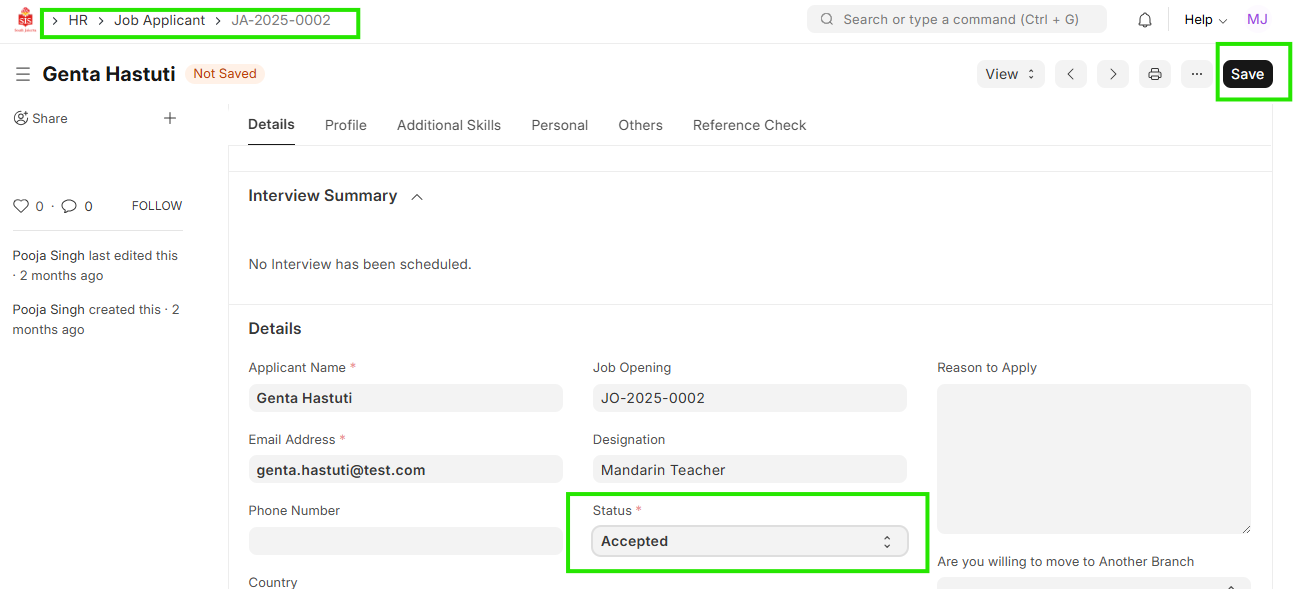Open the View dropdown button
This screenshot has height=589, width=1293.
click(x=1010, y=74)
